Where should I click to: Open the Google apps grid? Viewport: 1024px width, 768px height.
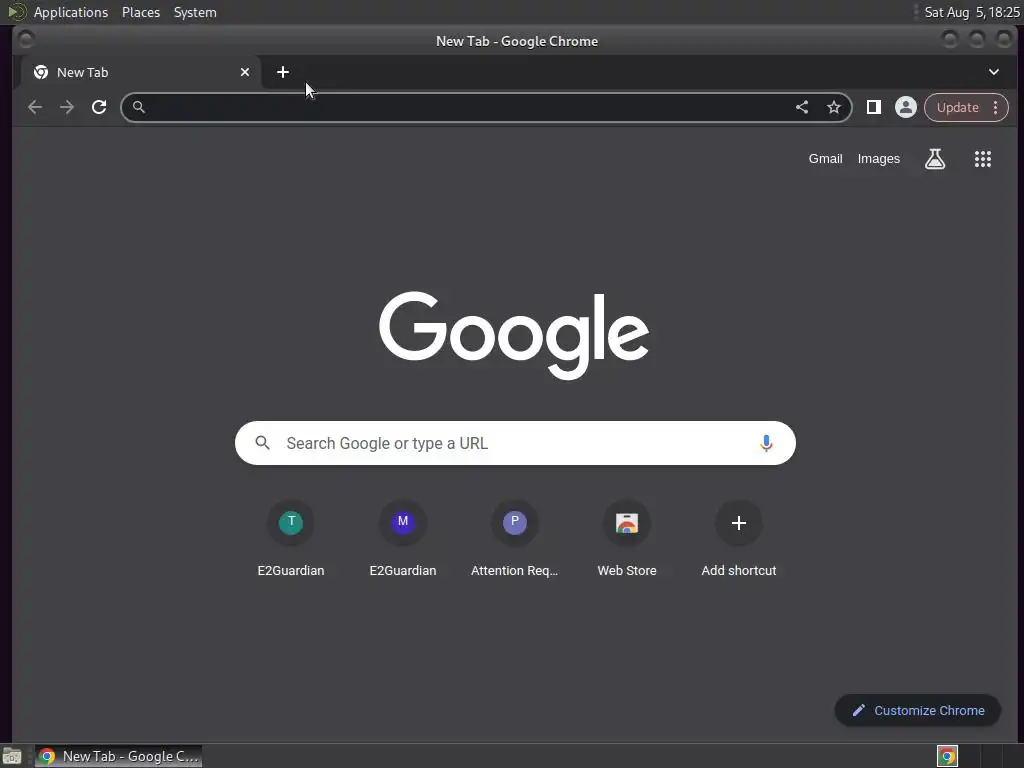(982, 159)
